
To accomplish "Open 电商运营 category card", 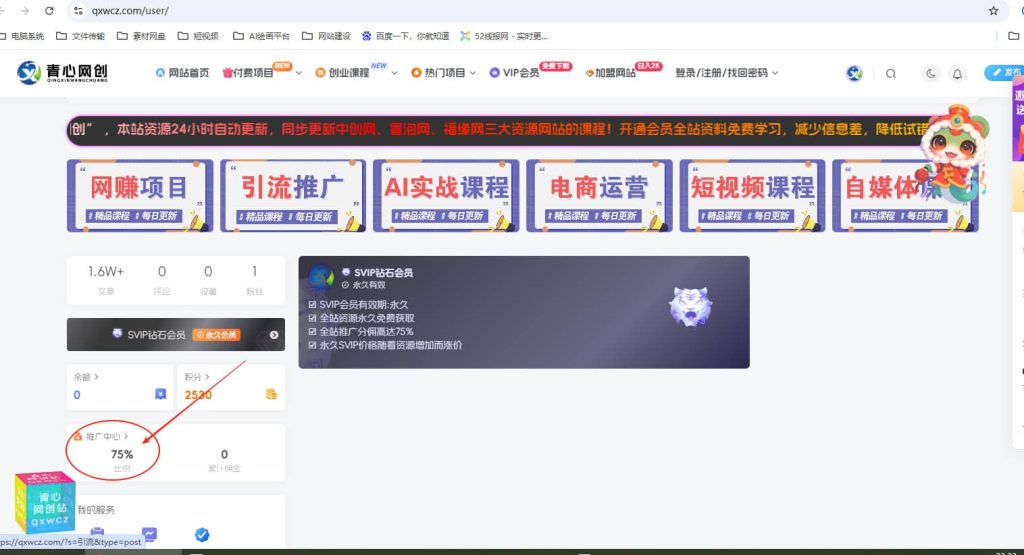I will point(599,195).
